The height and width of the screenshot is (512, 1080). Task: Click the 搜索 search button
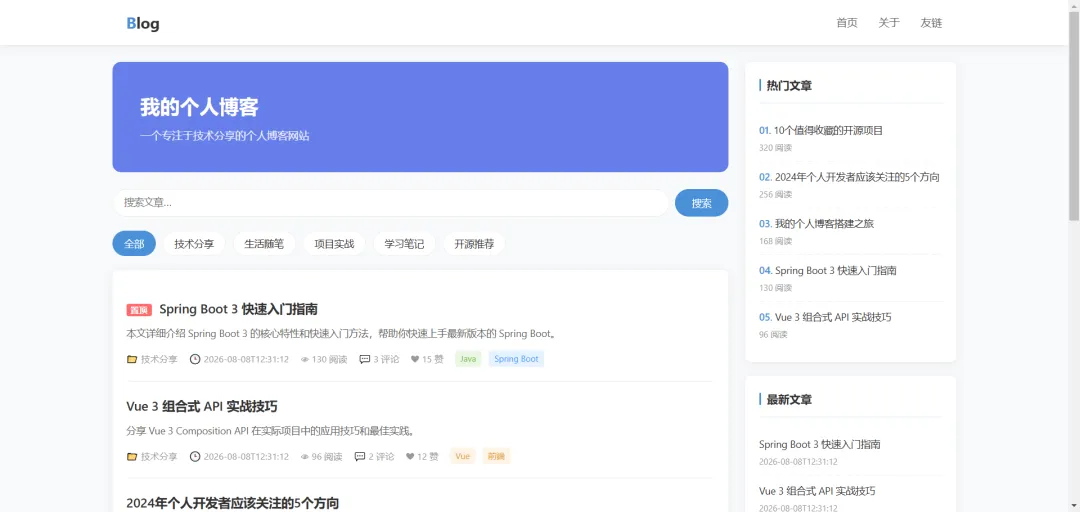701,203
